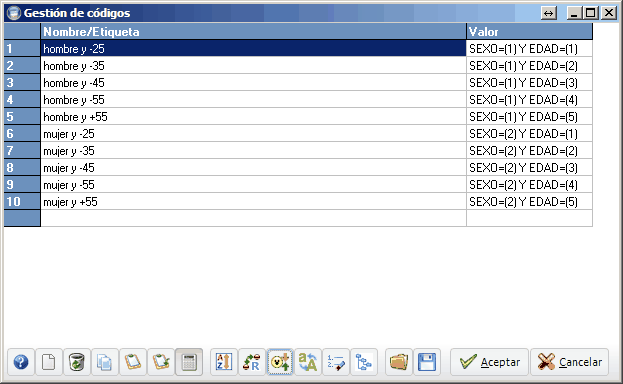The width and height of the screenshot is (623, 384).
Task: Click the recycle bin delete icon
Action: click(77, 362)
